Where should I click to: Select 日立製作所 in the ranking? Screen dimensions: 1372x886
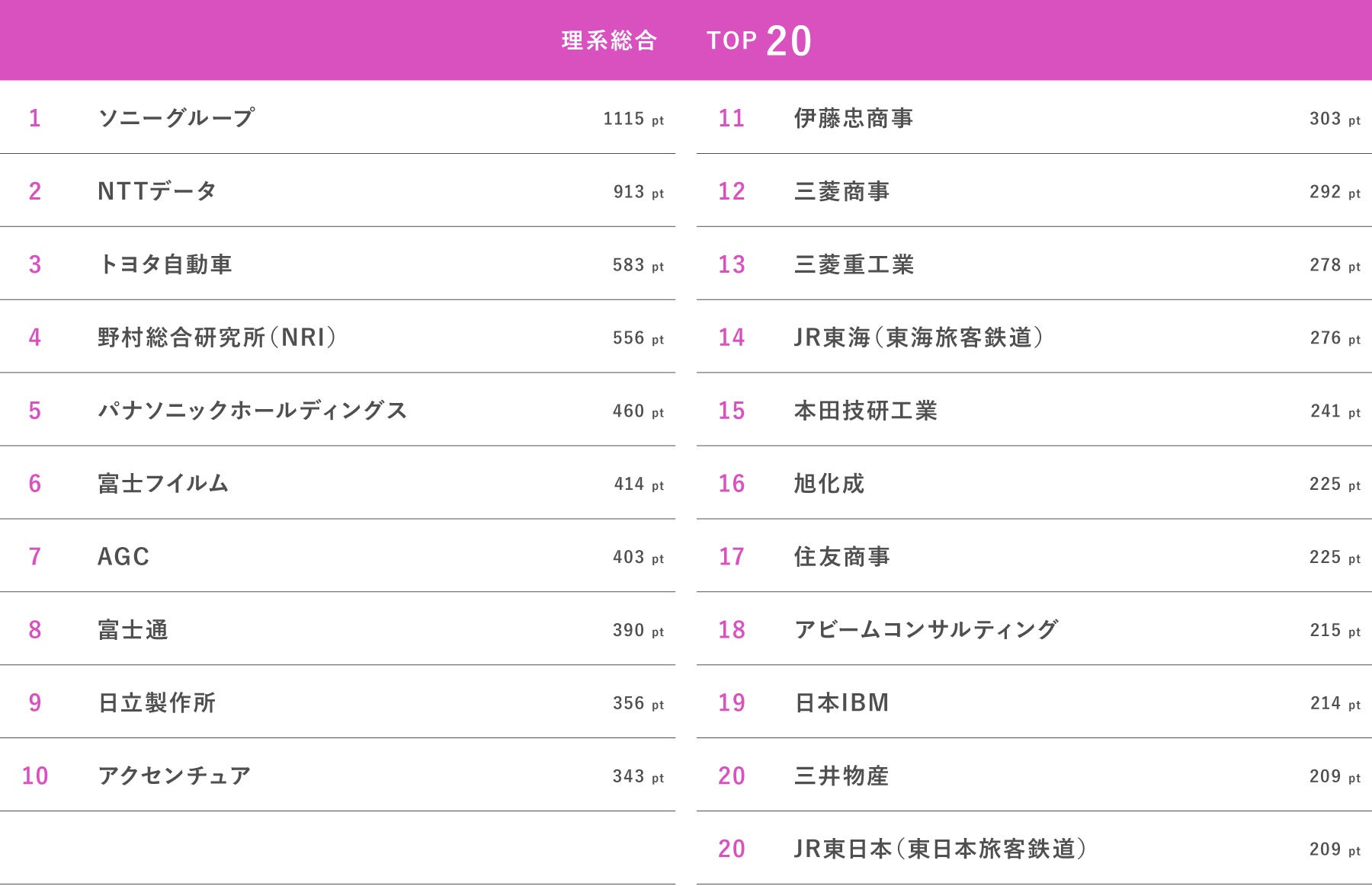point(157,703)
